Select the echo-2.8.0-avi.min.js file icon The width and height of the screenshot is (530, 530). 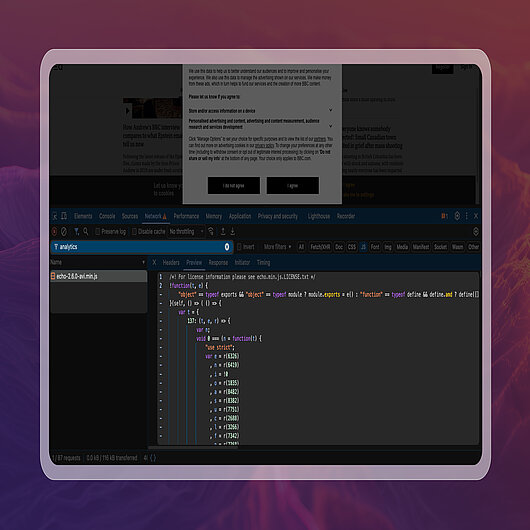pos(53,276)
